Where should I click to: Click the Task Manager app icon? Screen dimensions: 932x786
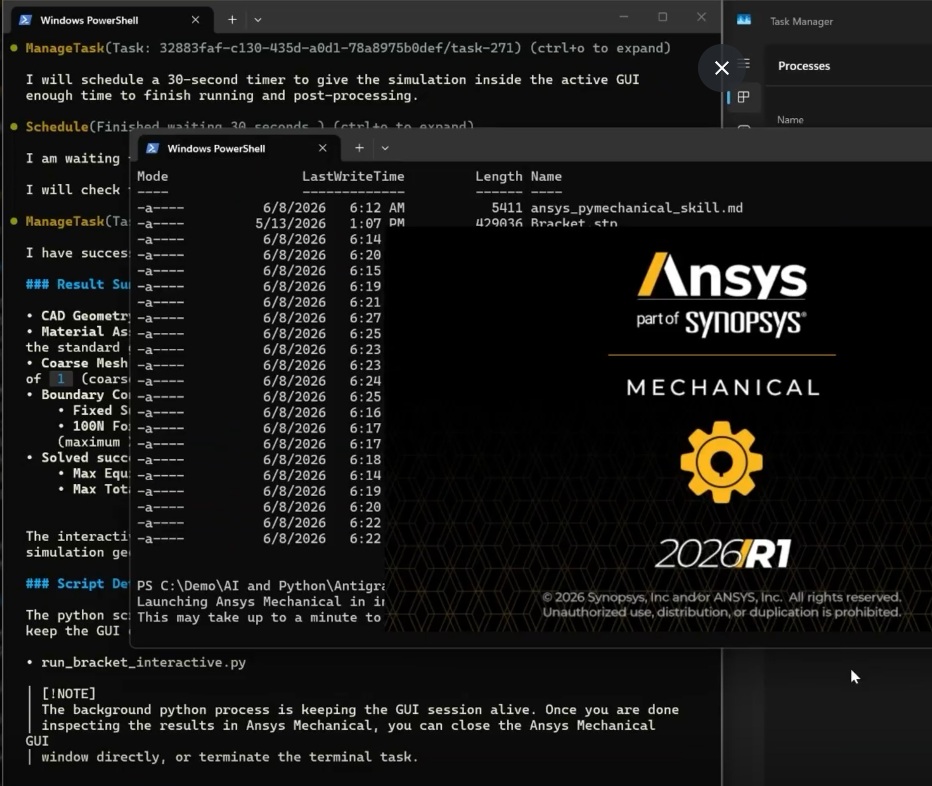pyautogui.click(x=744, y=20)
